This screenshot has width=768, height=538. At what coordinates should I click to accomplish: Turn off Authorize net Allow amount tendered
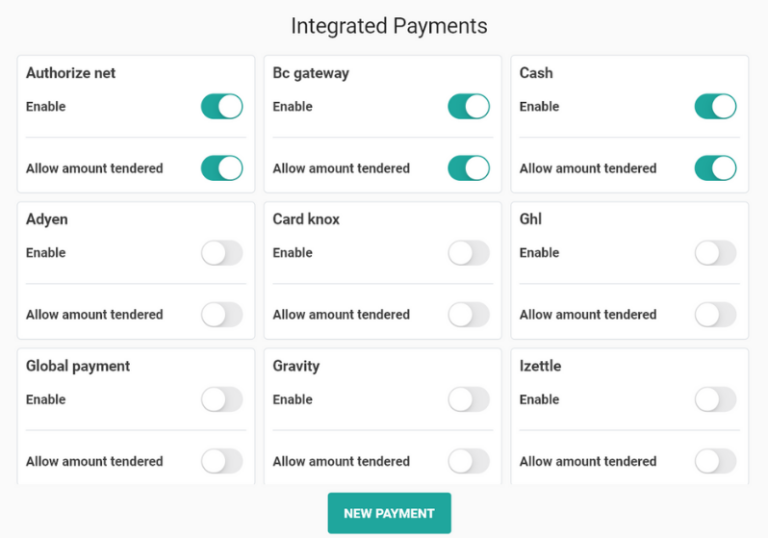point(222,168)
